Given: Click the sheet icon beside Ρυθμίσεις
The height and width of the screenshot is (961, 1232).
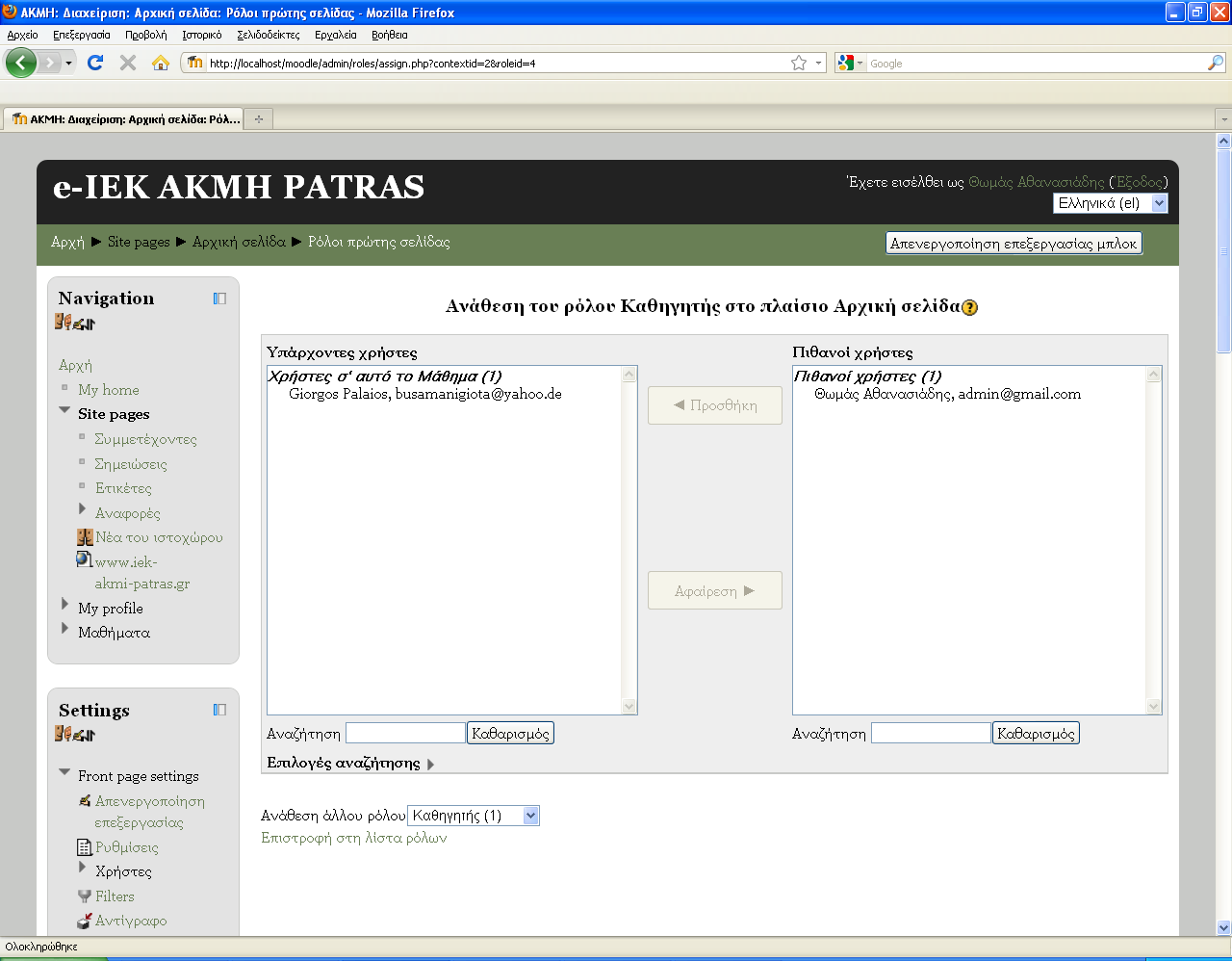Looking at the screenshot, I should coord(85,847).
